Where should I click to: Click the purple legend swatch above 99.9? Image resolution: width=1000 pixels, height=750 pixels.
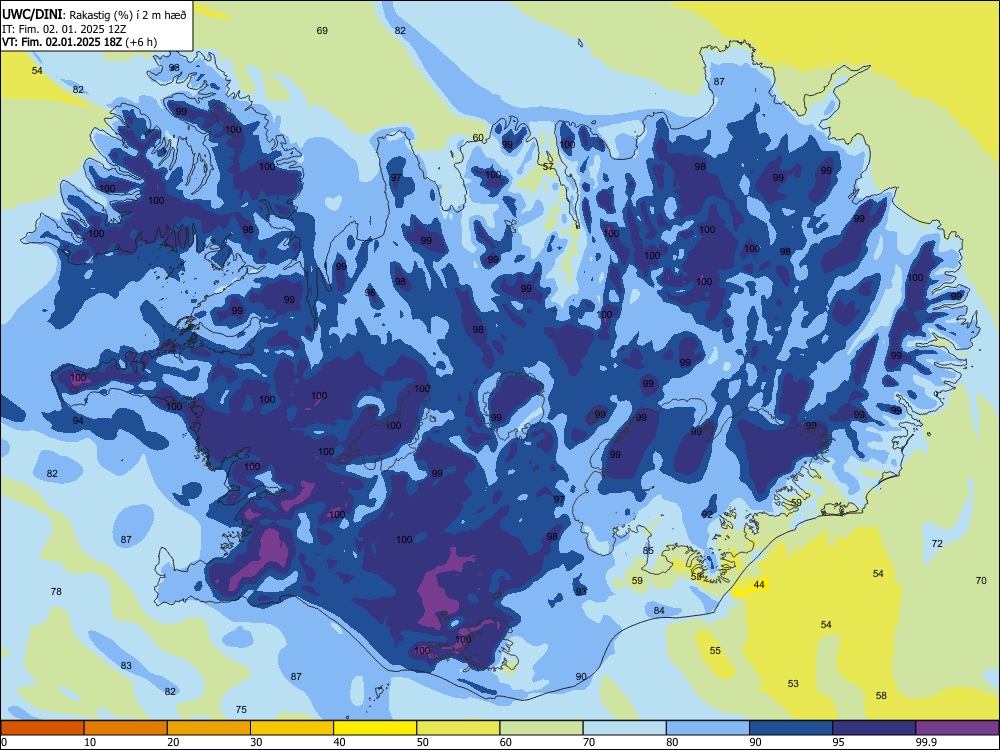[957, 728]
